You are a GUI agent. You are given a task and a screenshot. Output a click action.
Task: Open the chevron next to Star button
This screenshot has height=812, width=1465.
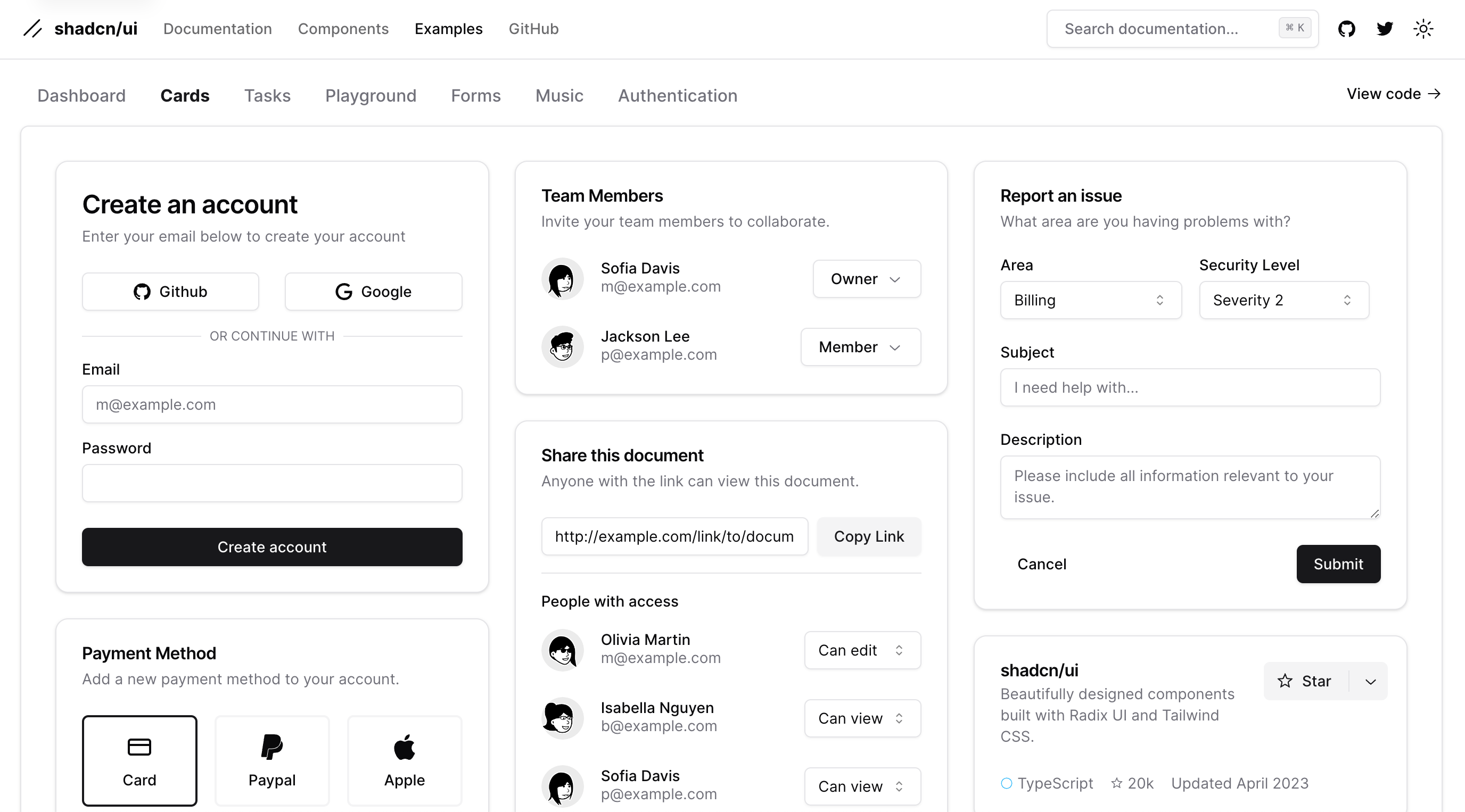[x=1370, y=681]
